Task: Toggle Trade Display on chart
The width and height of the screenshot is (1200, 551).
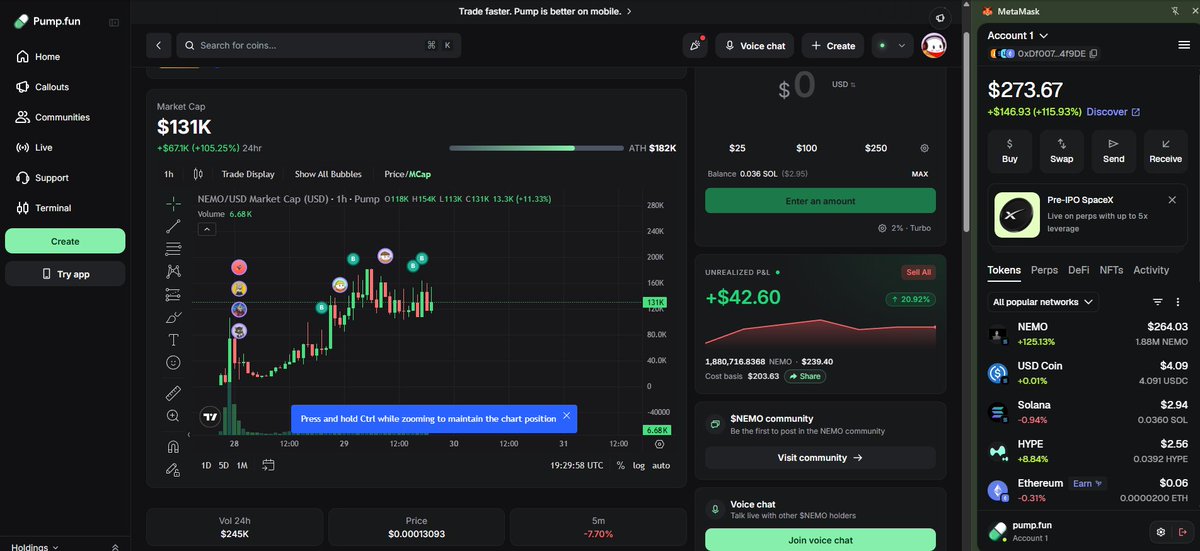Action: pos(248,174)
